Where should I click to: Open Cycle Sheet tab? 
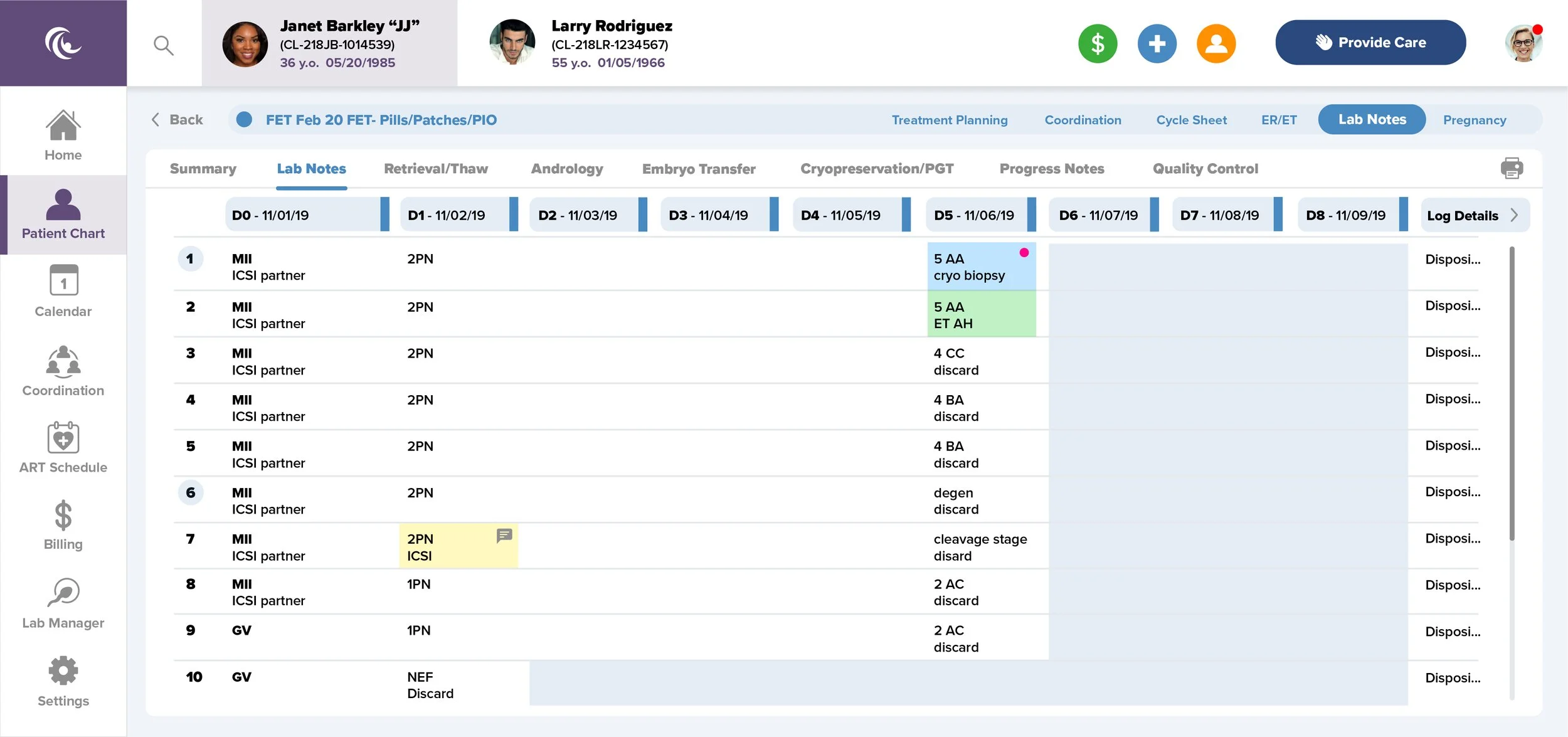tap(1190, 120)
